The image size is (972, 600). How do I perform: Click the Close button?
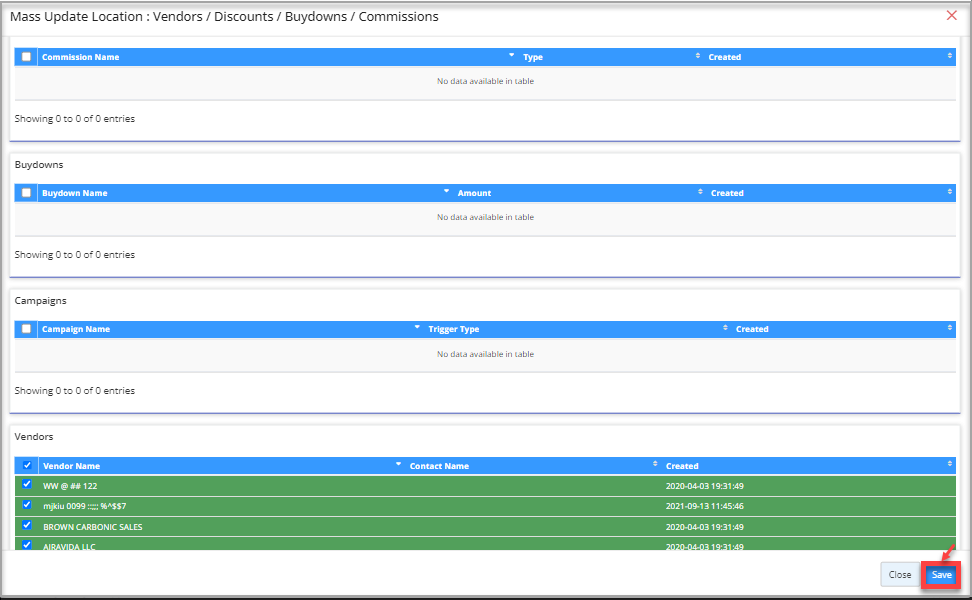pos(899,575)
